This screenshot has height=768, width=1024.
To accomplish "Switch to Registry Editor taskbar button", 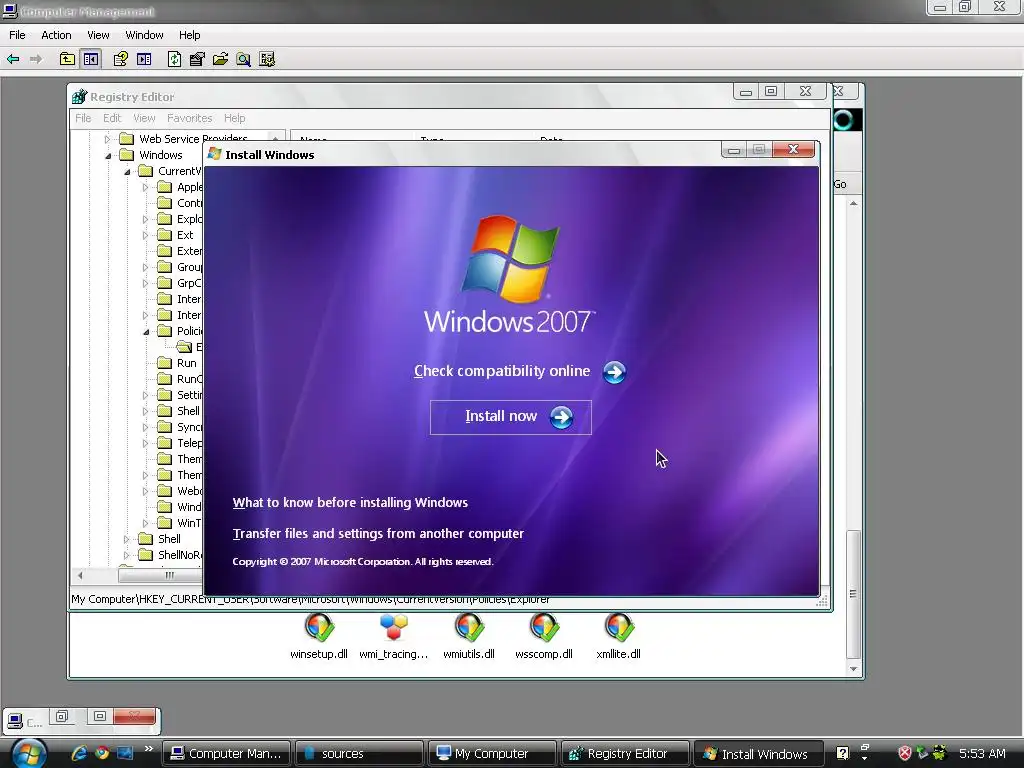I will [x=626, y=754].
